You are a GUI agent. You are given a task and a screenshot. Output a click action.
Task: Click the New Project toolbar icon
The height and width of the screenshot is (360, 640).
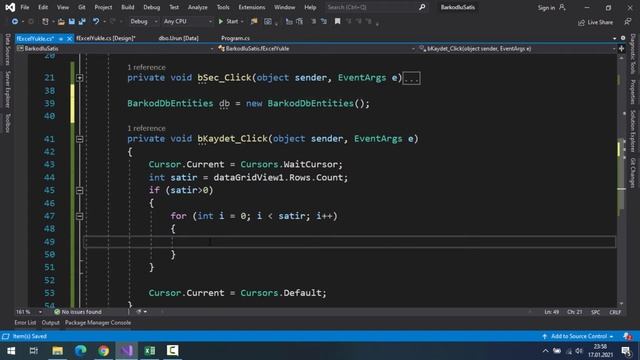pyautogui.click(x=45, y=21)
